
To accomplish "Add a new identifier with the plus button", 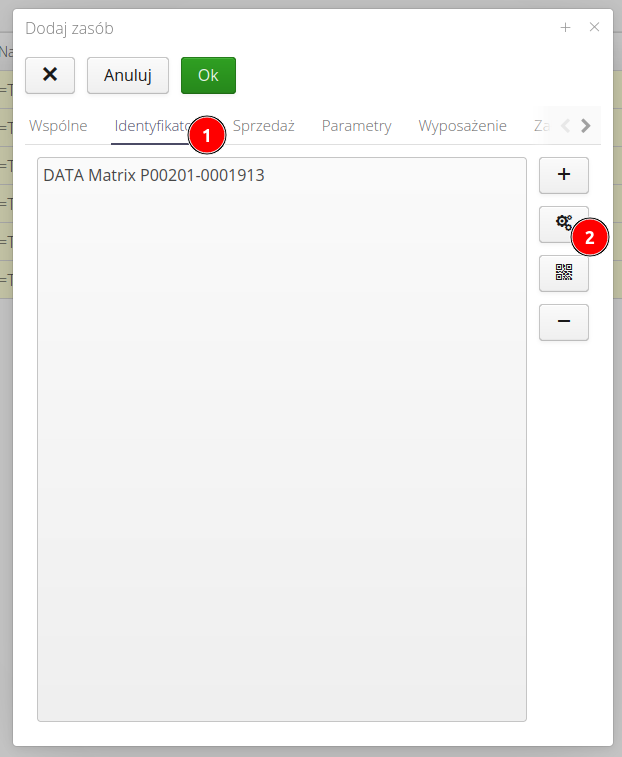I will 563,175.
